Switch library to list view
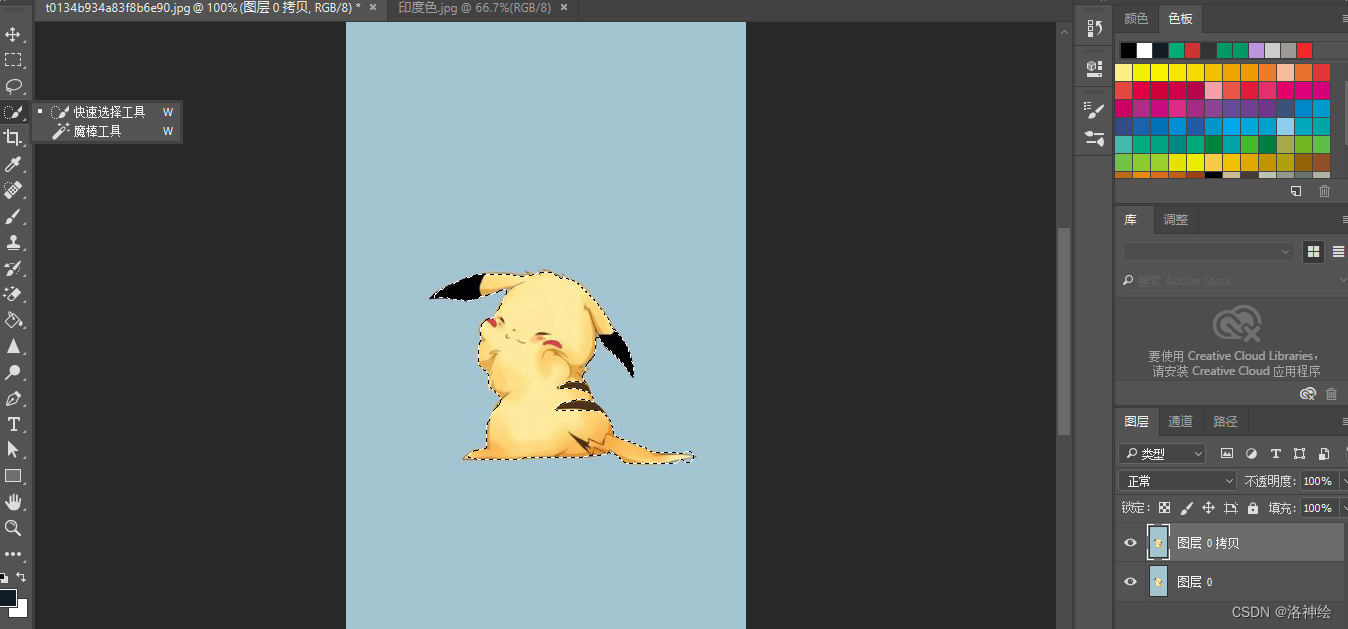This screenshot has width=1348, height=629. pos(1338,252)
